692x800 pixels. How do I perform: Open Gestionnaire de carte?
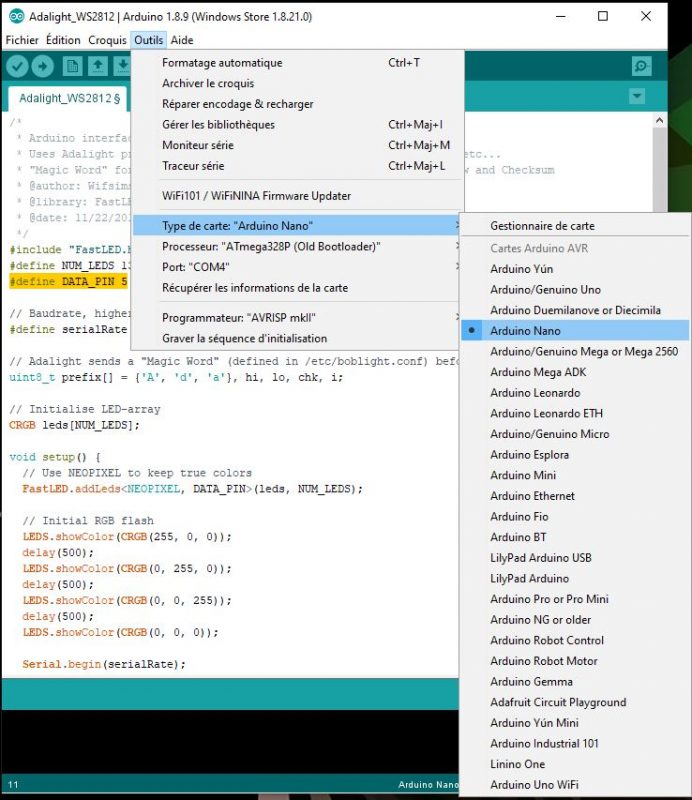[x=575, y=226]
